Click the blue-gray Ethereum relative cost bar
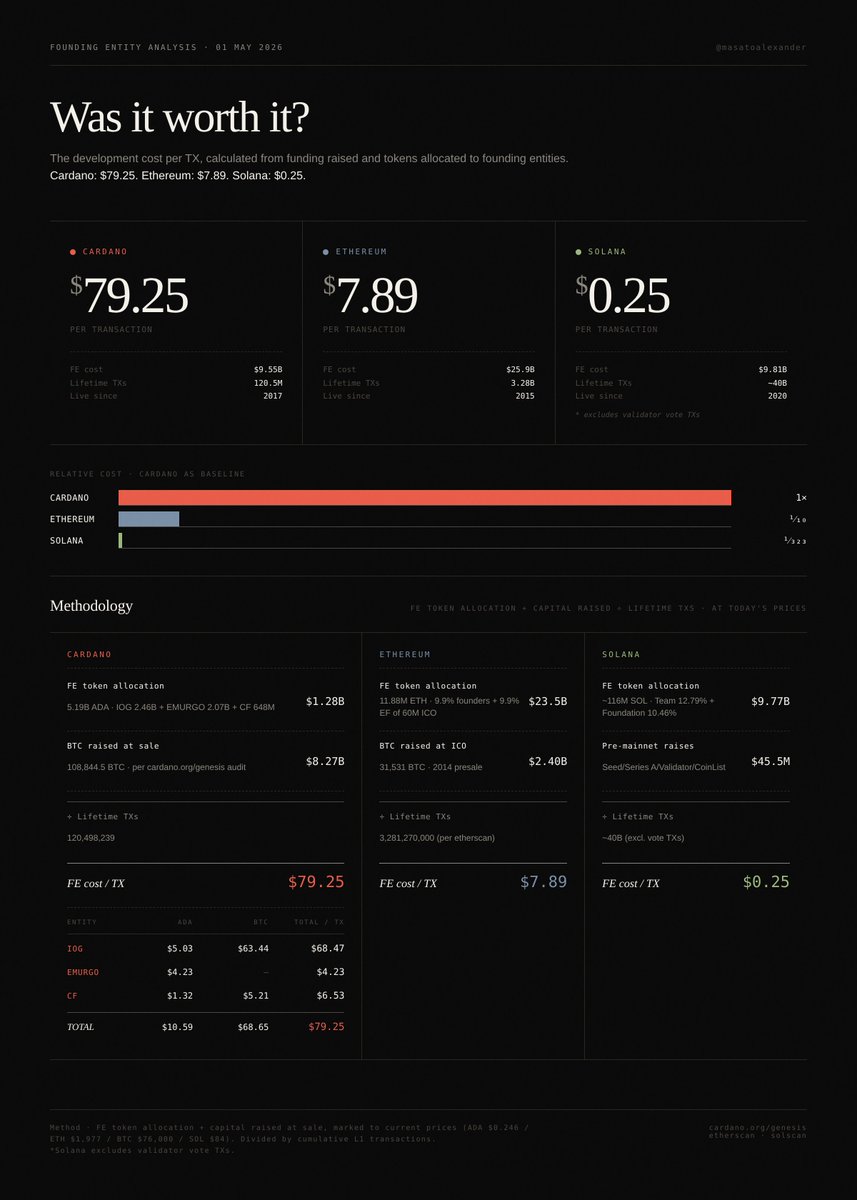The width and height of the screenshot is (857, 1200). tap(149, 519)
